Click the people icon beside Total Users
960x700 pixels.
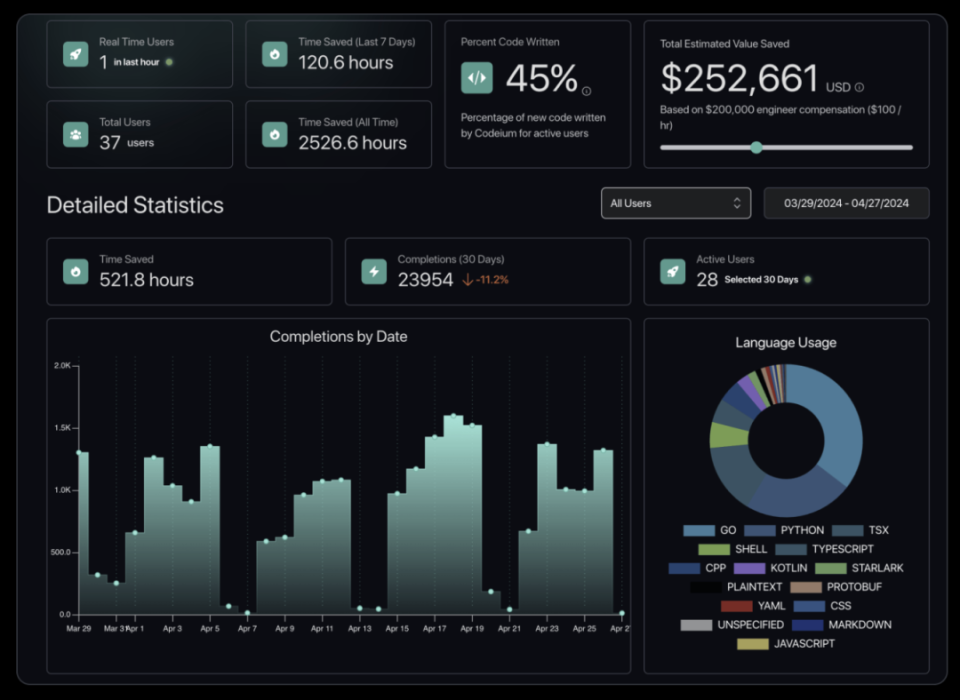75,134
